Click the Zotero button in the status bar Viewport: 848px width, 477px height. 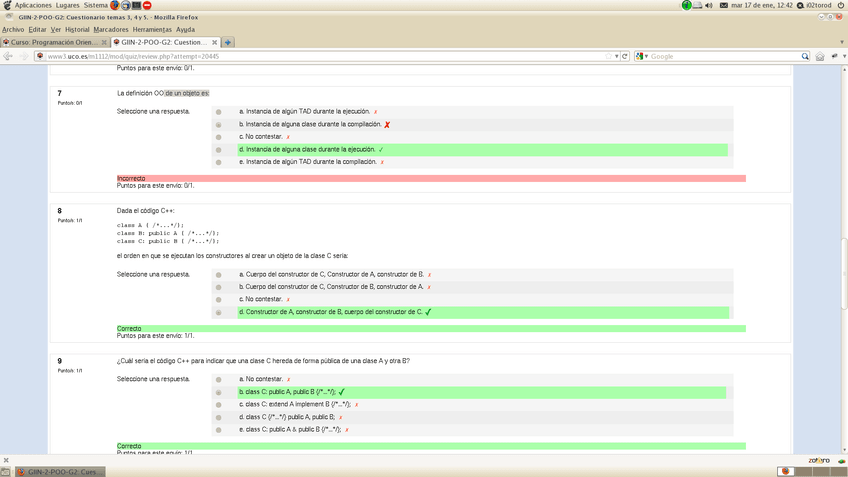coord(819,461)
